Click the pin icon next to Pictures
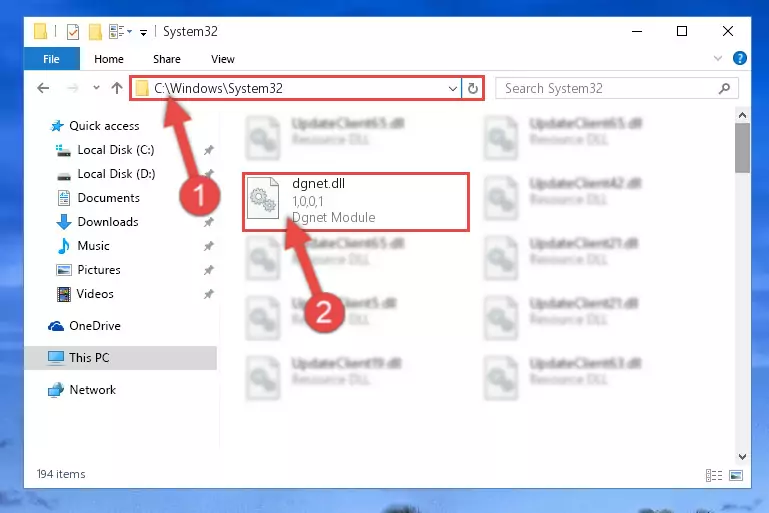769x513 pixels. 209,270
